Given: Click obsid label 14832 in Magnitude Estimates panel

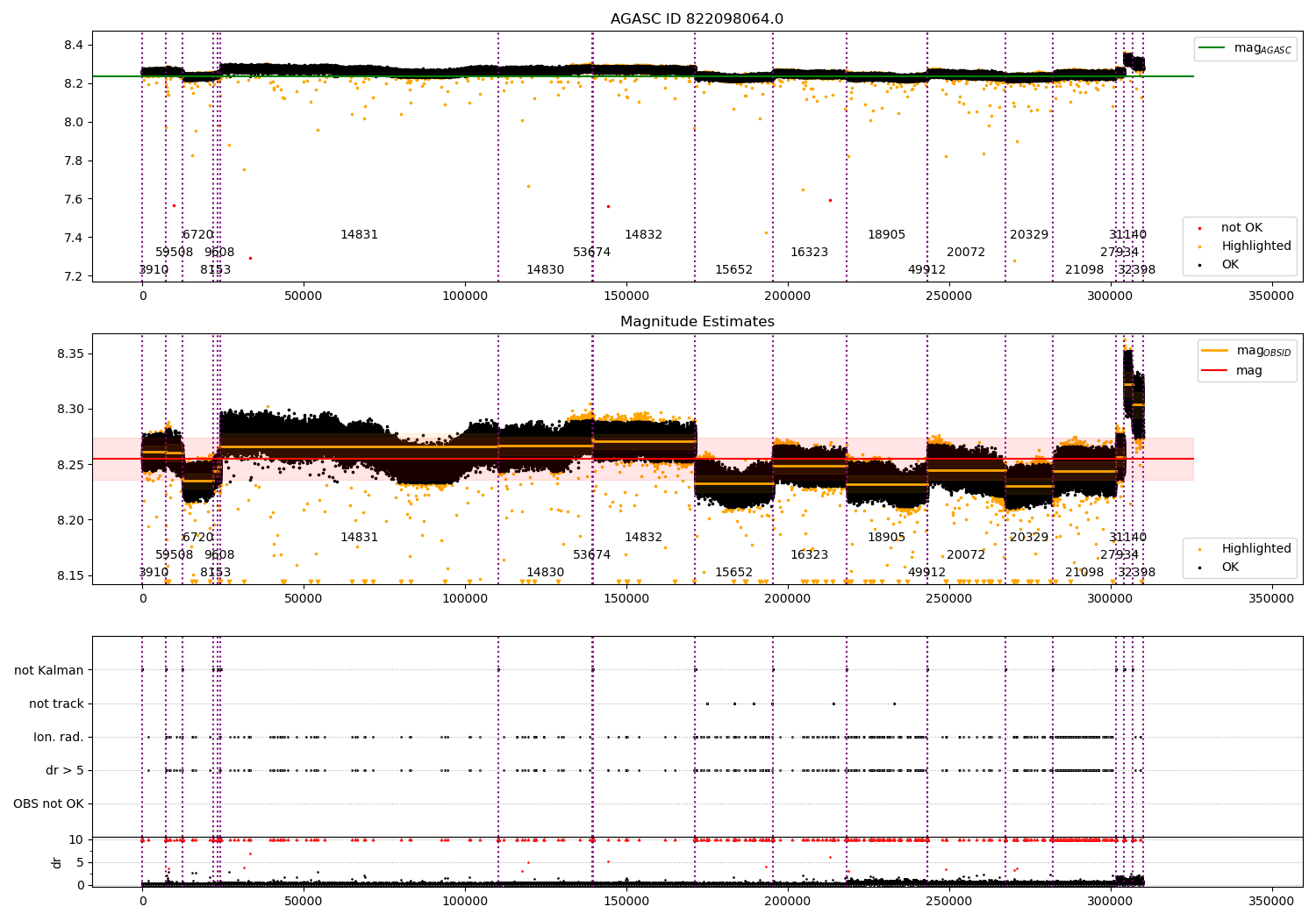Looking at the screenshot, I should click(x=644, y=538).
